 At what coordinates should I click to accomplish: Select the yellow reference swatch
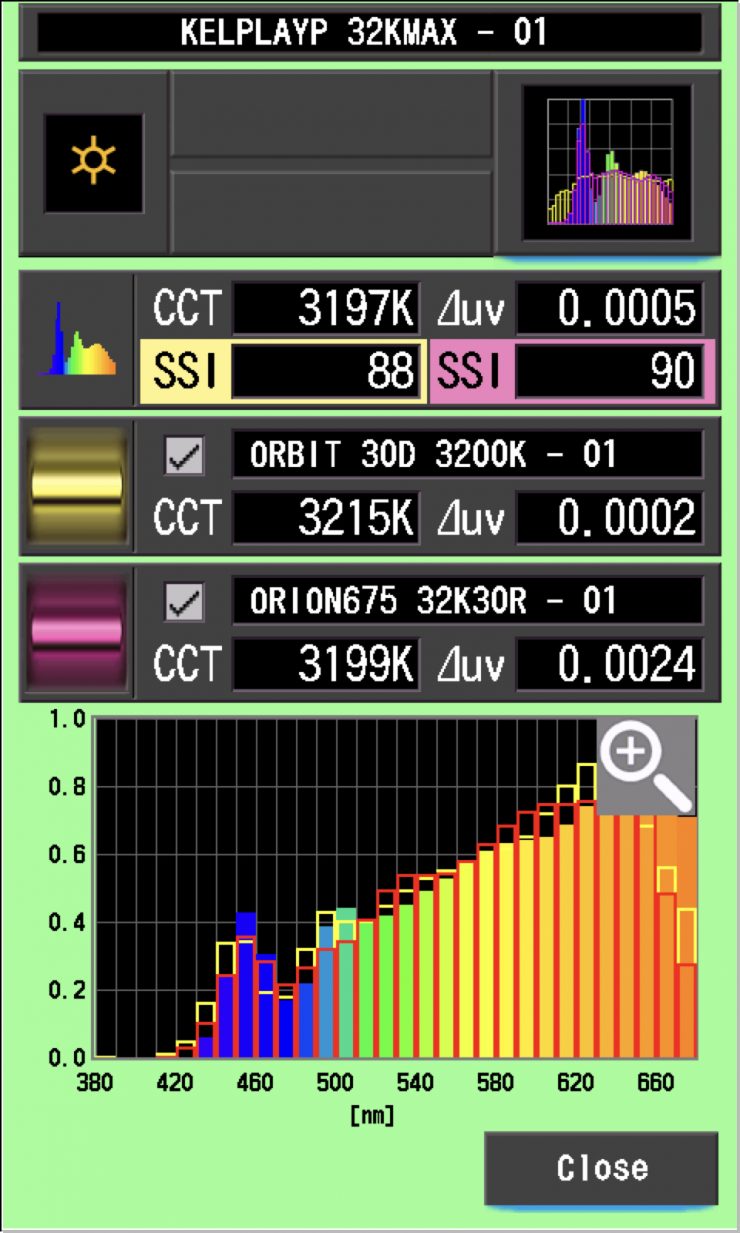click(x=77, y=486)
